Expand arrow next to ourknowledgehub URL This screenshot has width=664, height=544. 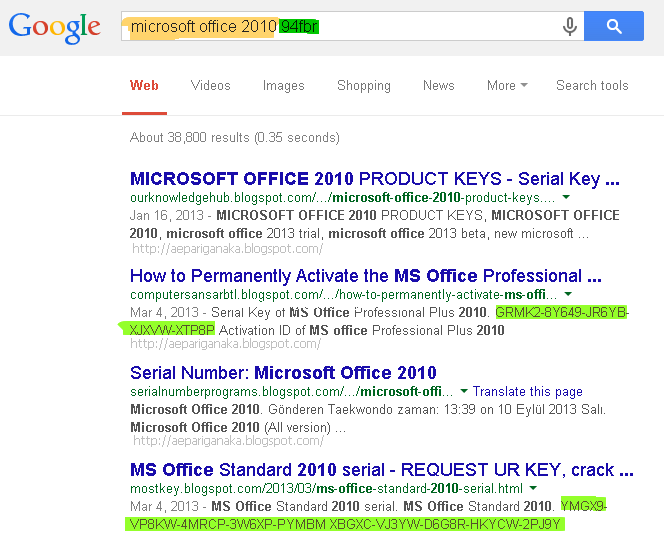click(566, 197)
